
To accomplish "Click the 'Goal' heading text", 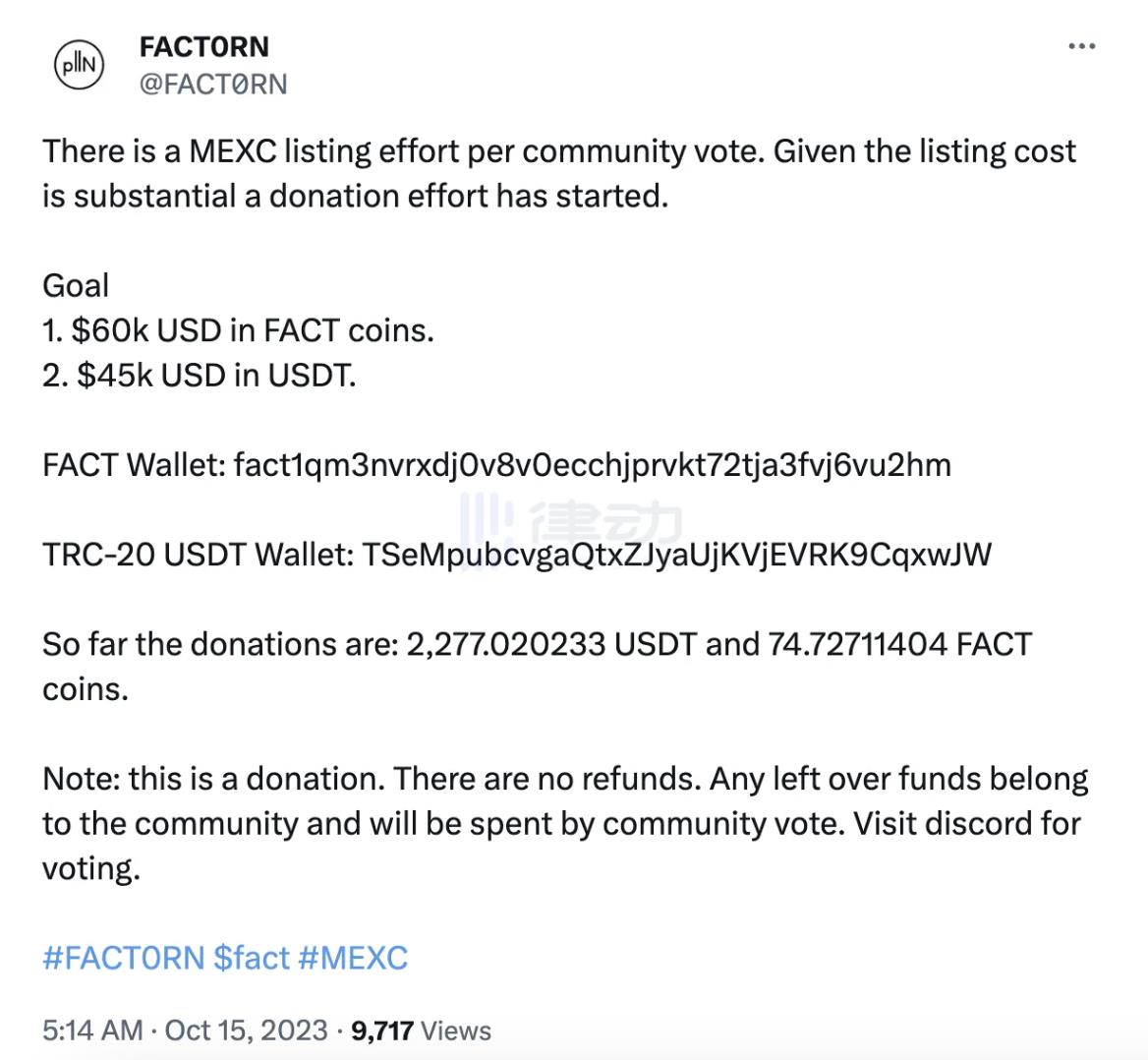I will pyautogui.click(x=76, y=286).
